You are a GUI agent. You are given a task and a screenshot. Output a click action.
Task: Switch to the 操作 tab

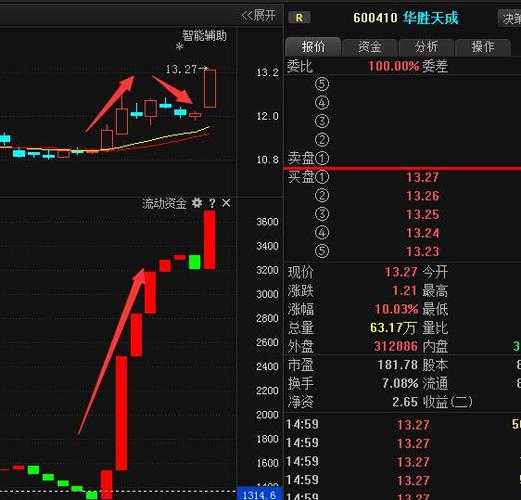tap(483, 47)
